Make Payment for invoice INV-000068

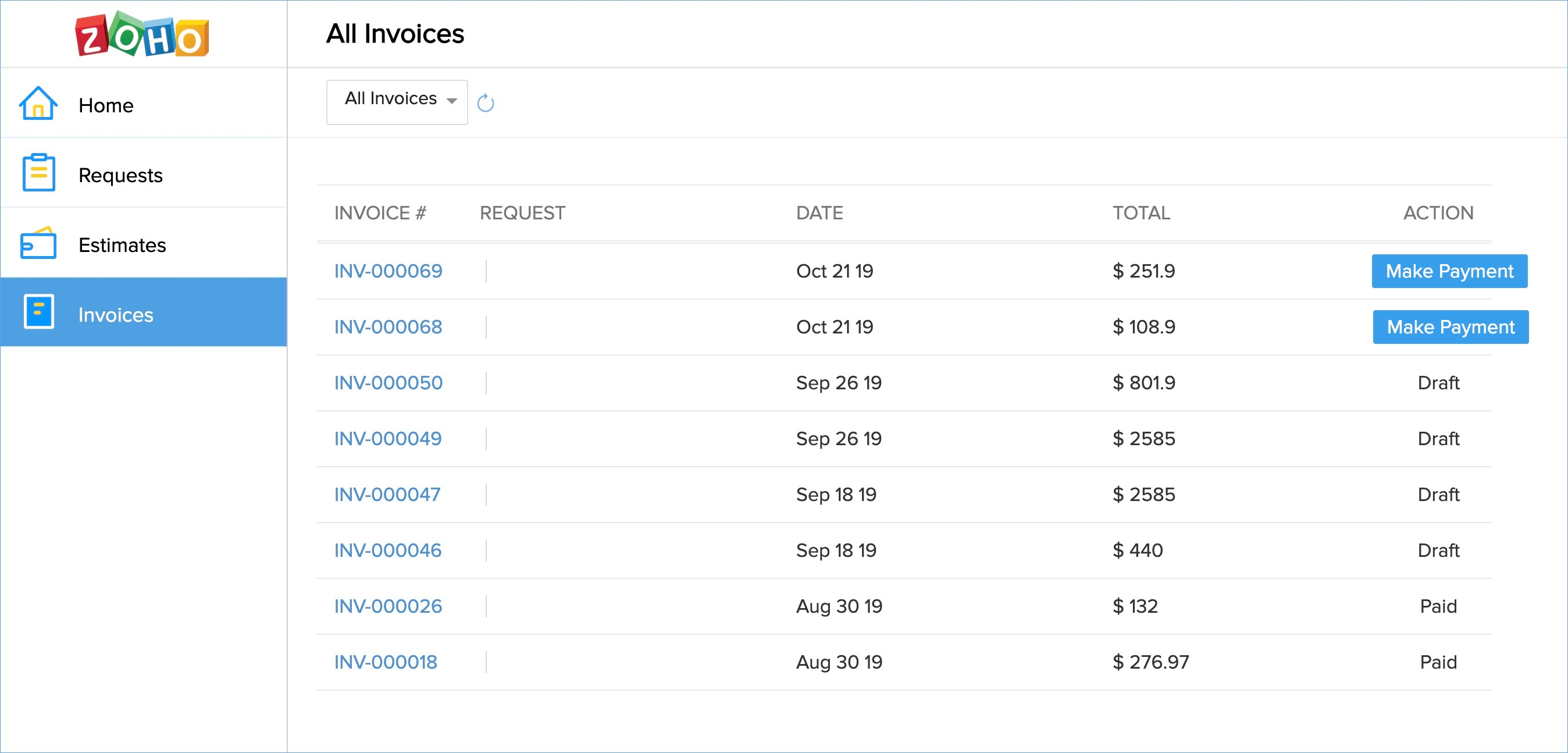(x=1450, y=327)
